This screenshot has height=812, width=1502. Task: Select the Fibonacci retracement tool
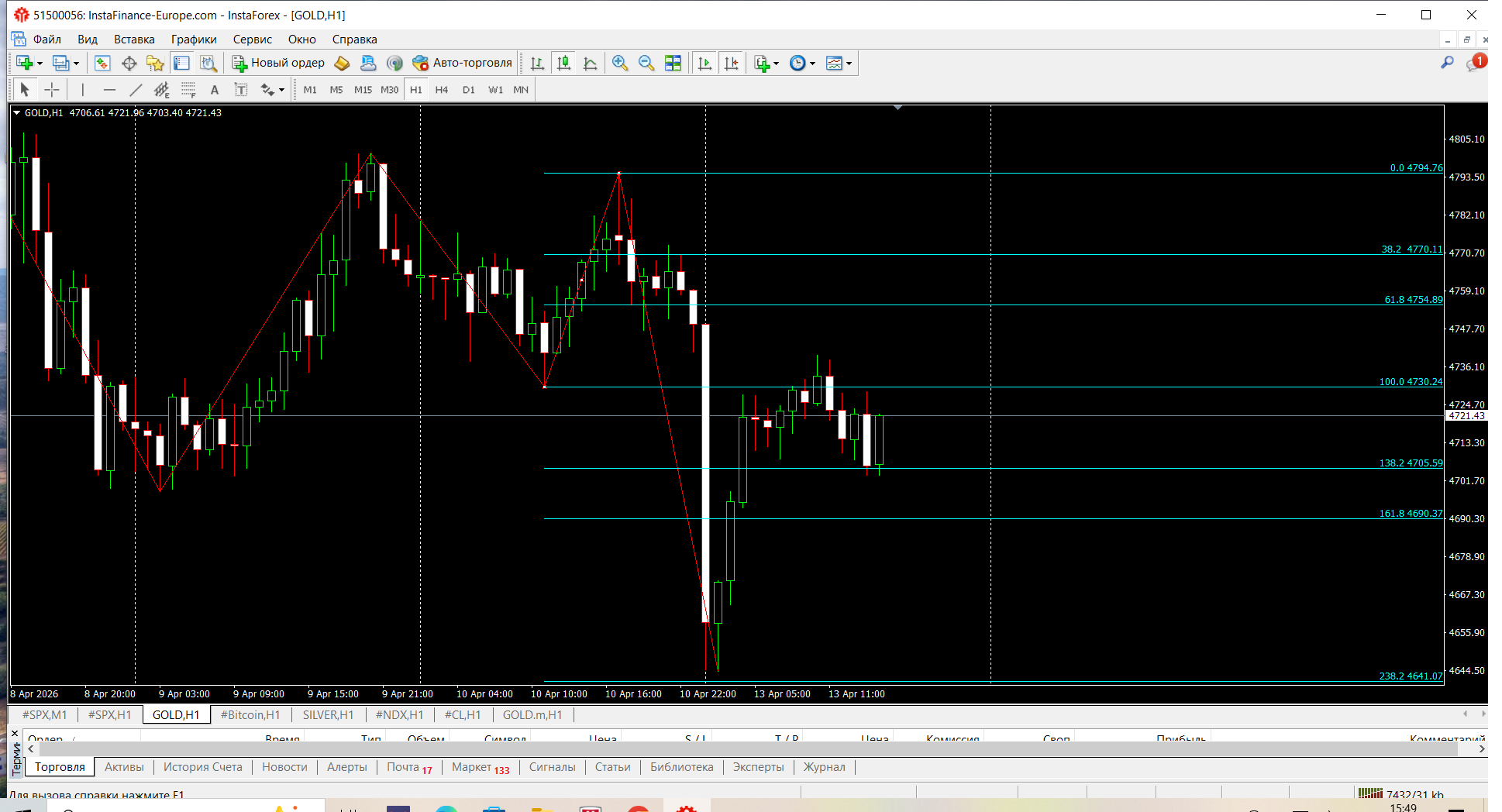tap(188, 90)
